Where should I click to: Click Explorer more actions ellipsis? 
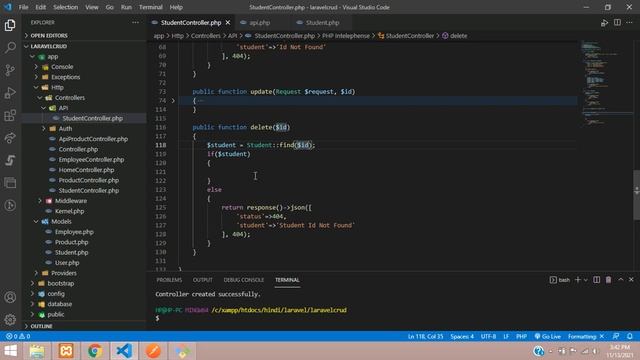136,22
